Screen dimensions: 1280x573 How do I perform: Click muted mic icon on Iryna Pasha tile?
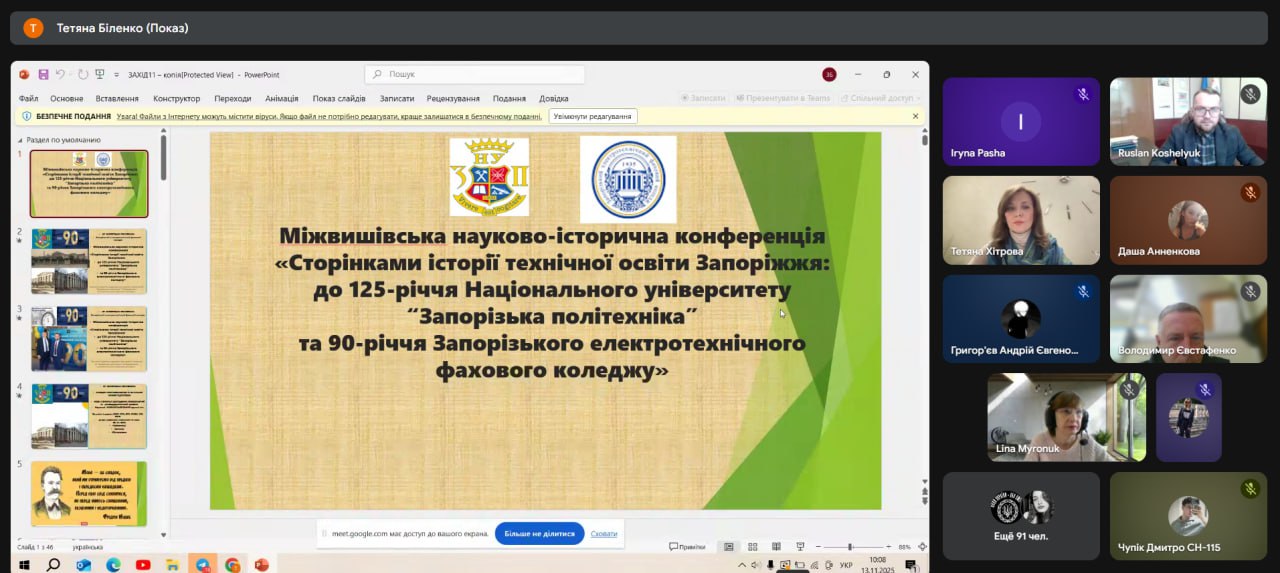tap(1082, 94)
